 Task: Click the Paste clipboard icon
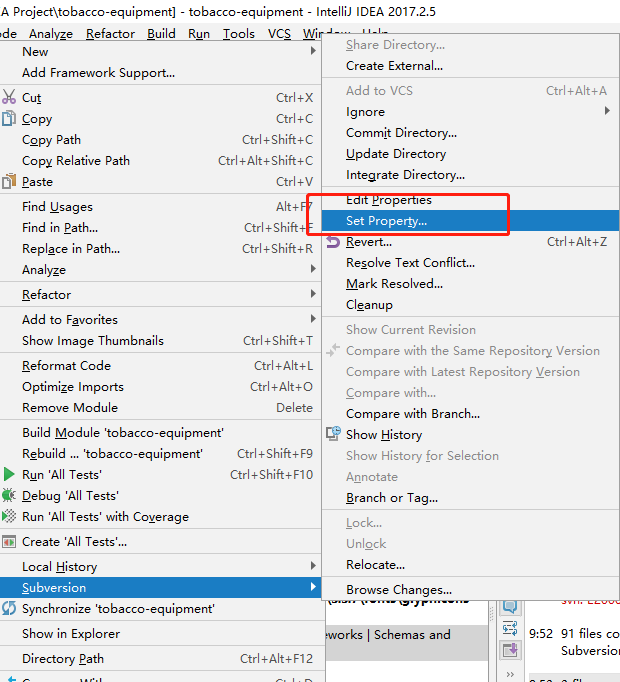[x=9, y=181]
